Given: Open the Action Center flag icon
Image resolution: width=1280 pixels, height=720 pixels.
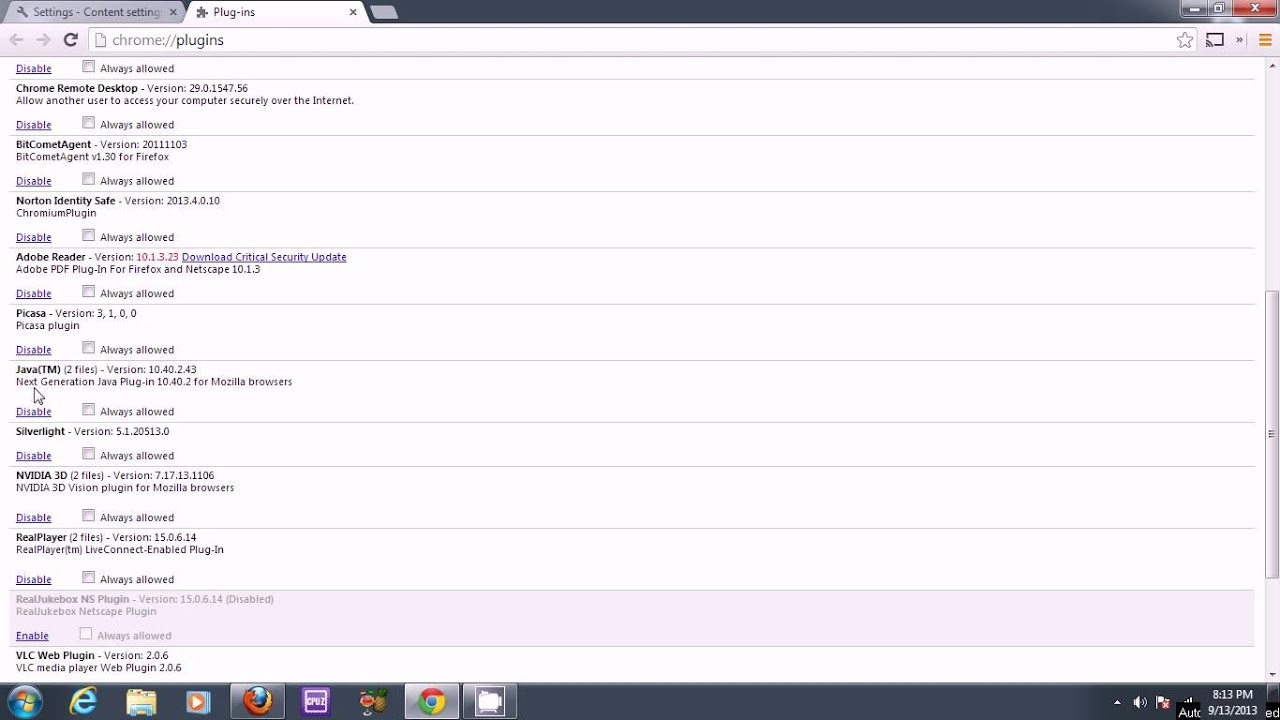Looking at the screenshot, I should tap(1163, 702).
